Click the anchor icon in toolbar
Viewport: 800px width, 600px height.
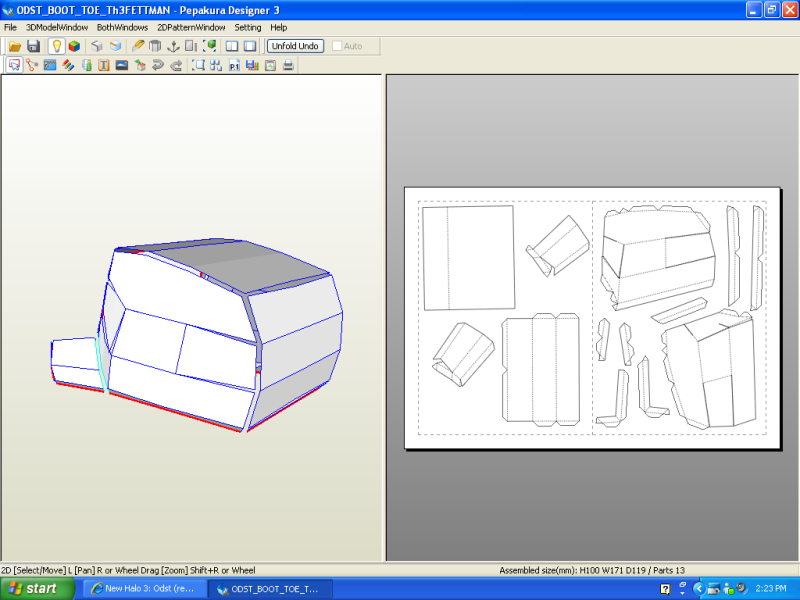coord(173,46)
